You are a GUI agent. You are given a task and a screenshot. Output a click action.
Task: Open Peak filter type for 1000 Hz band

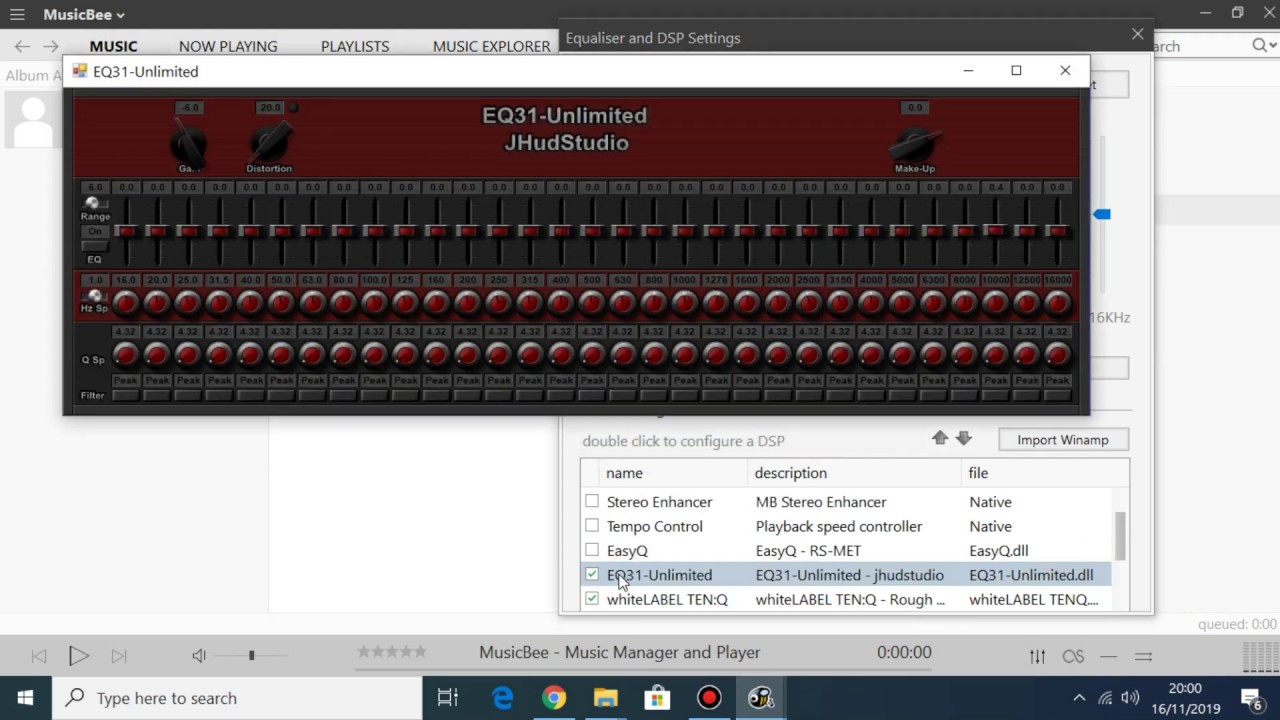coord(685,380)
